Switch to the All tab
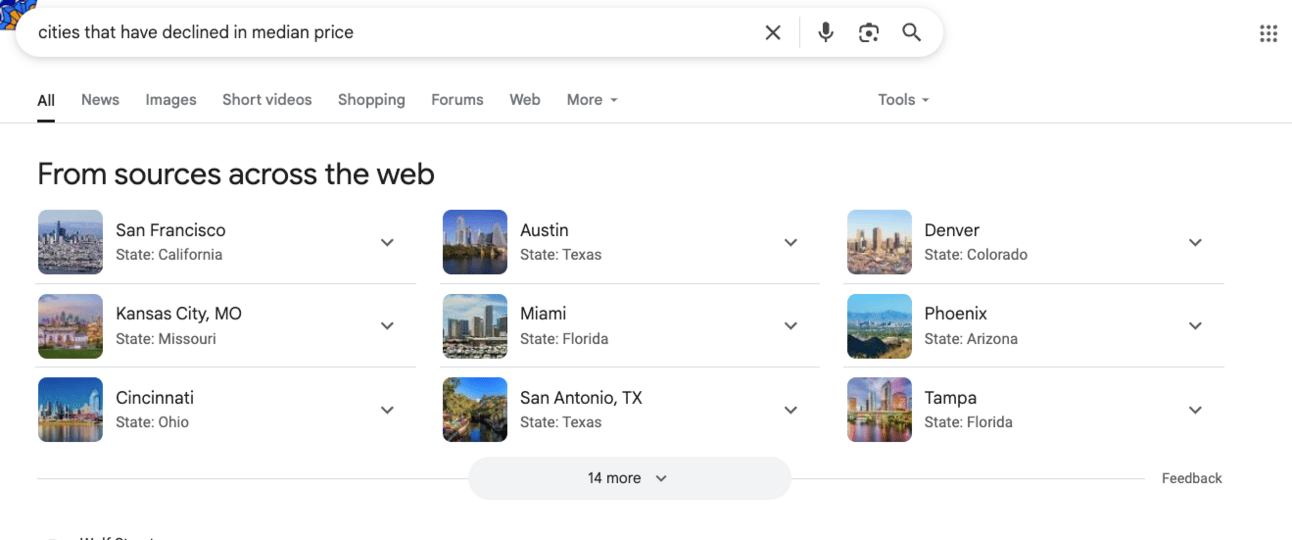 click(x=46, y=100)
